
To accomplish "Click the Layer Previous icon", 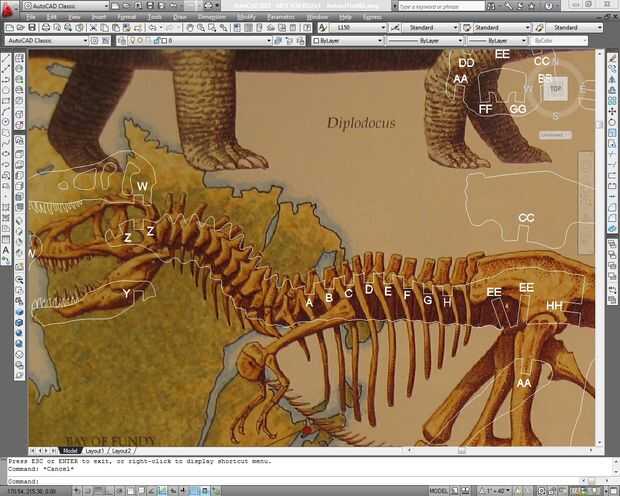I will point(289,40).
